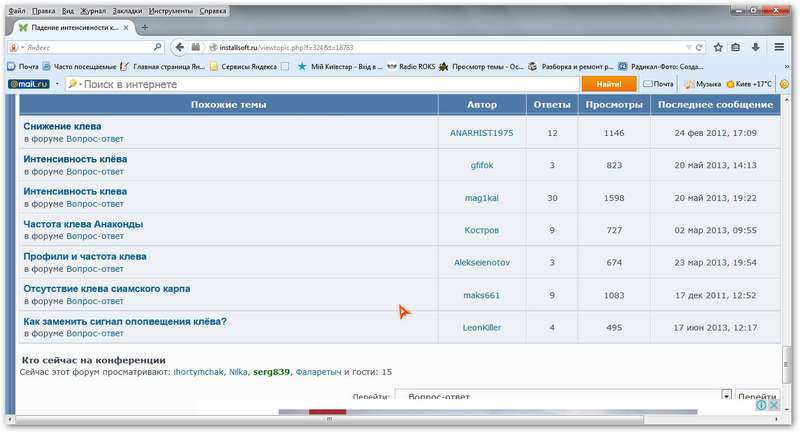Open the Инструменты menu
This screenshot has width=800, height=433.
[171, 11]
